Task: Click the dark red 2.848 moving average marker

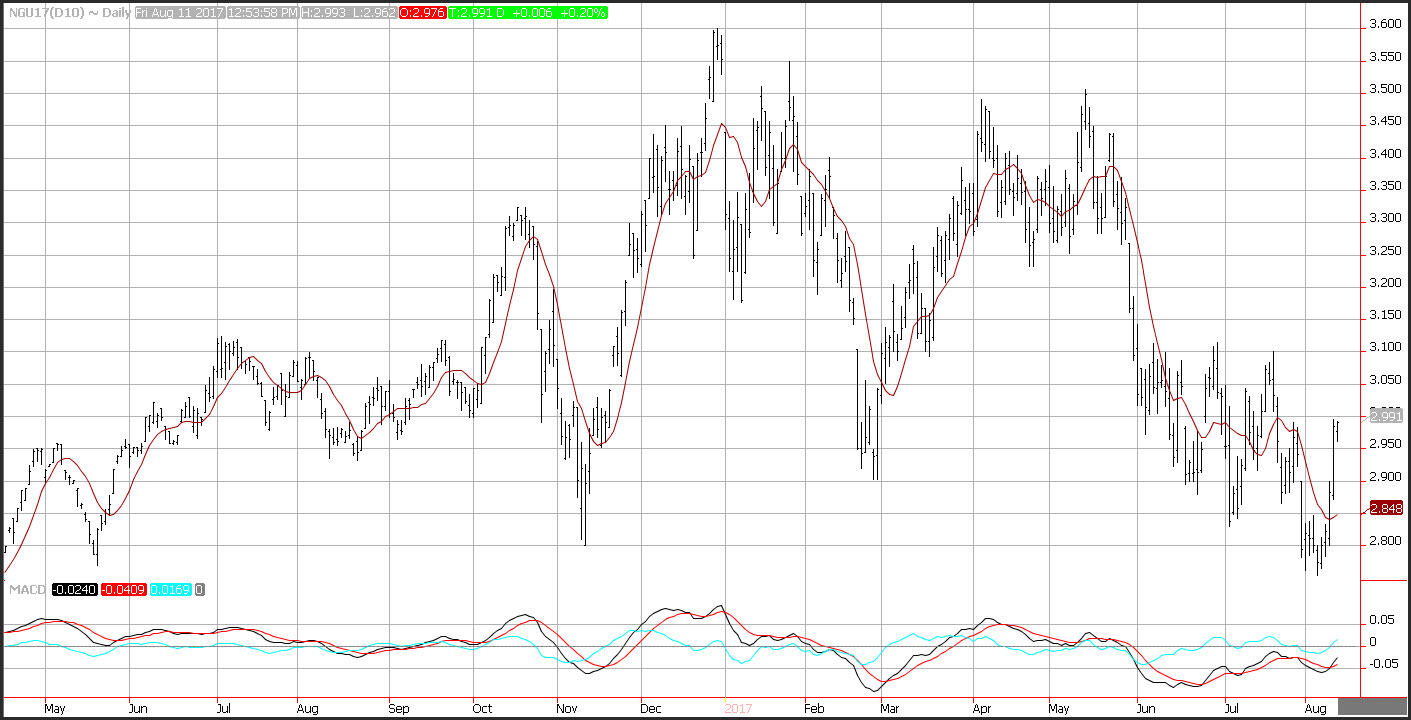Action: pos(1385,509)
